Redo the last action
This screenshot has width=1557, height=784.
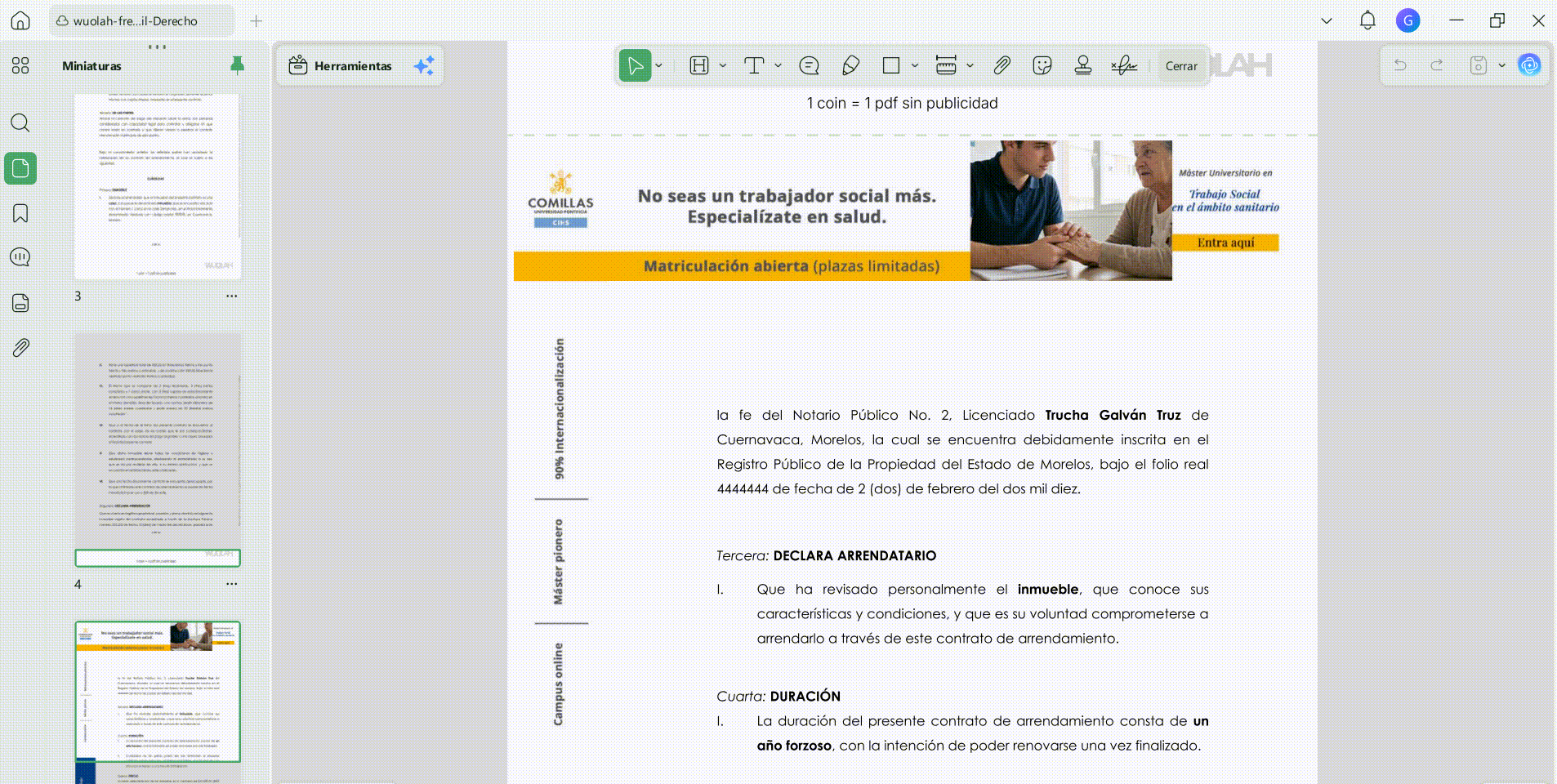1437,65
